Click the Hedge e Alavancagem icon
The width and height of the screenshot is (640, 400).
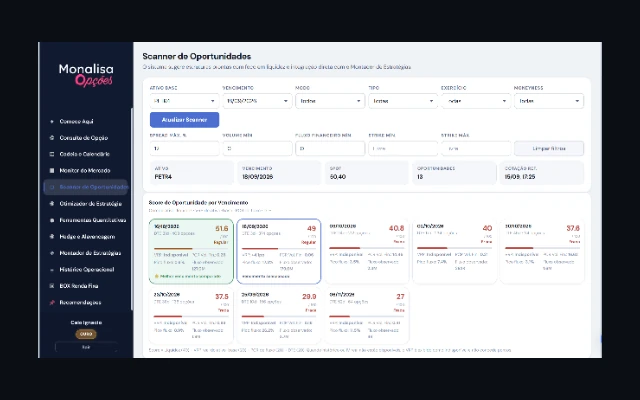click(51, 236)
